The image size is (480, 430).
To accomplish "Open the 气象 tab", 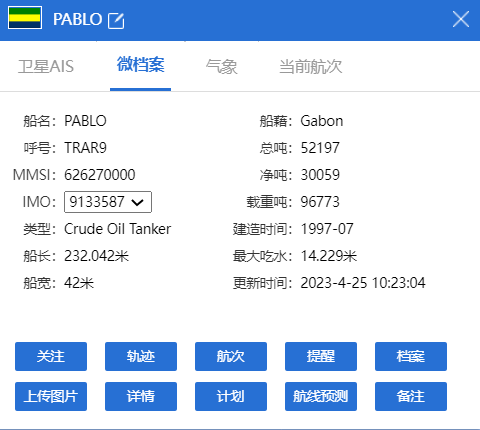I will pos(221,66).
